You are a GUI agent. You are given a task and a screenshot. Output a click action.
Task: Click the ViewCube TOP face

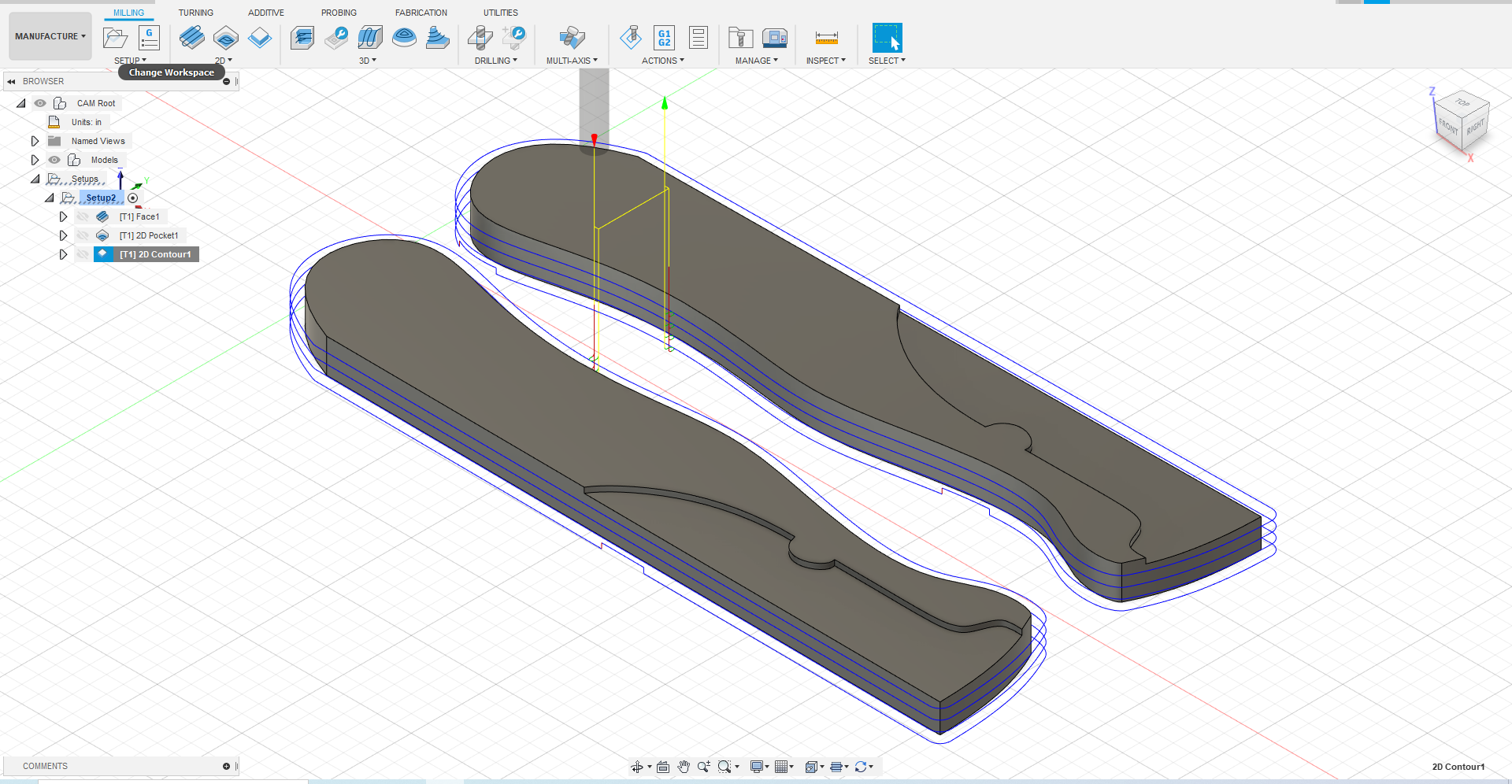(x=1462, y=103)
